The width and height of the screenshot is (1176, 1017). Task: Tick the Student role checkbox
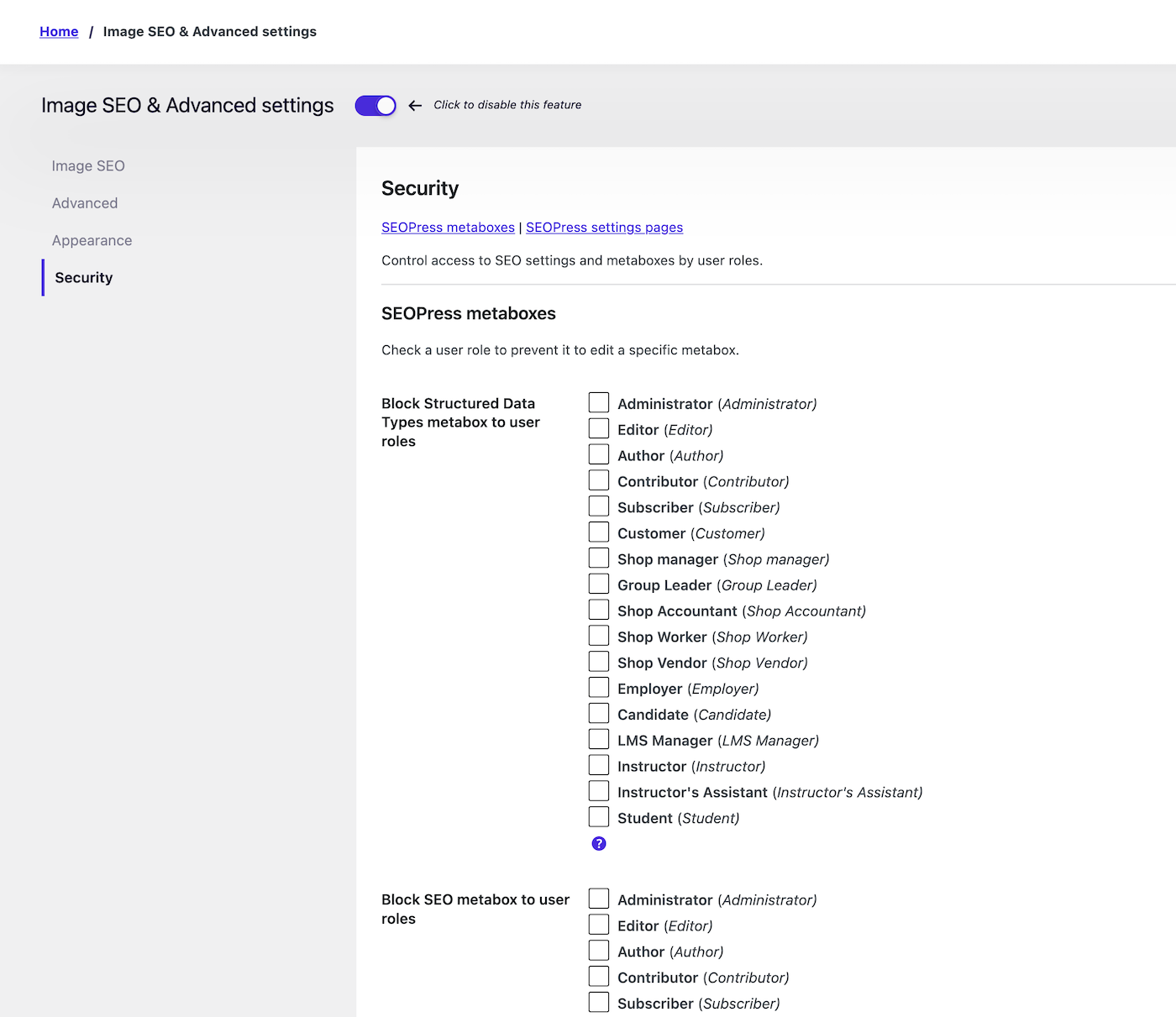pos(599,817)
